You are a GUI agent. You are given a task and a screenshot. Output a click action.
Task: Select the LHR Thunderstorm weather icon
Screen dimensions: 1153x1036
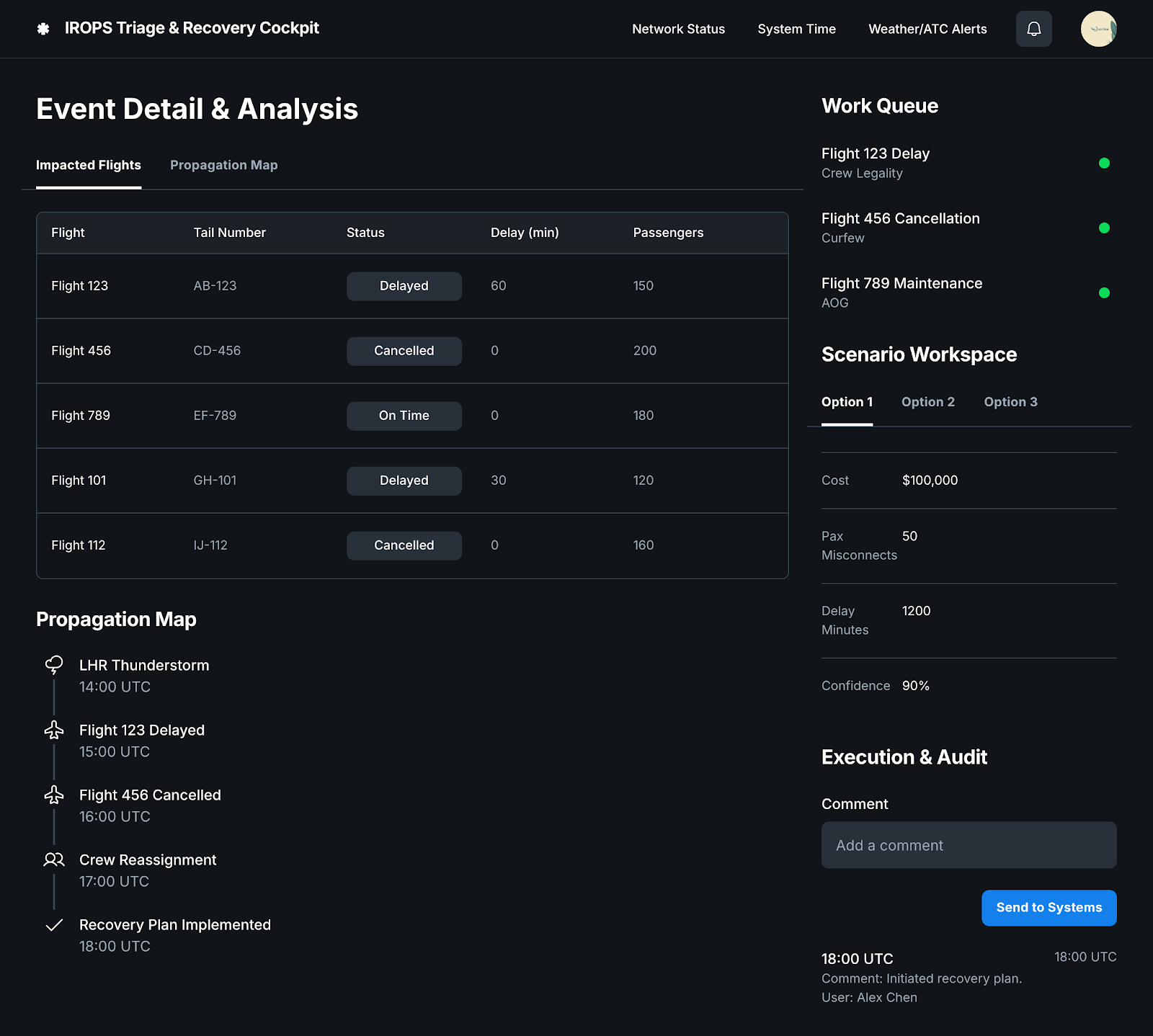53,664
